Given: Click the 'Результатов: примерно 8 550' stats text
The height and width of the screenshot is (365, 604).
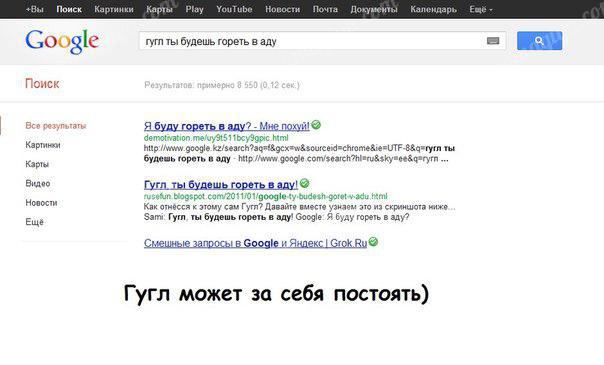Looking at the screenshot, I should [222, 85].
